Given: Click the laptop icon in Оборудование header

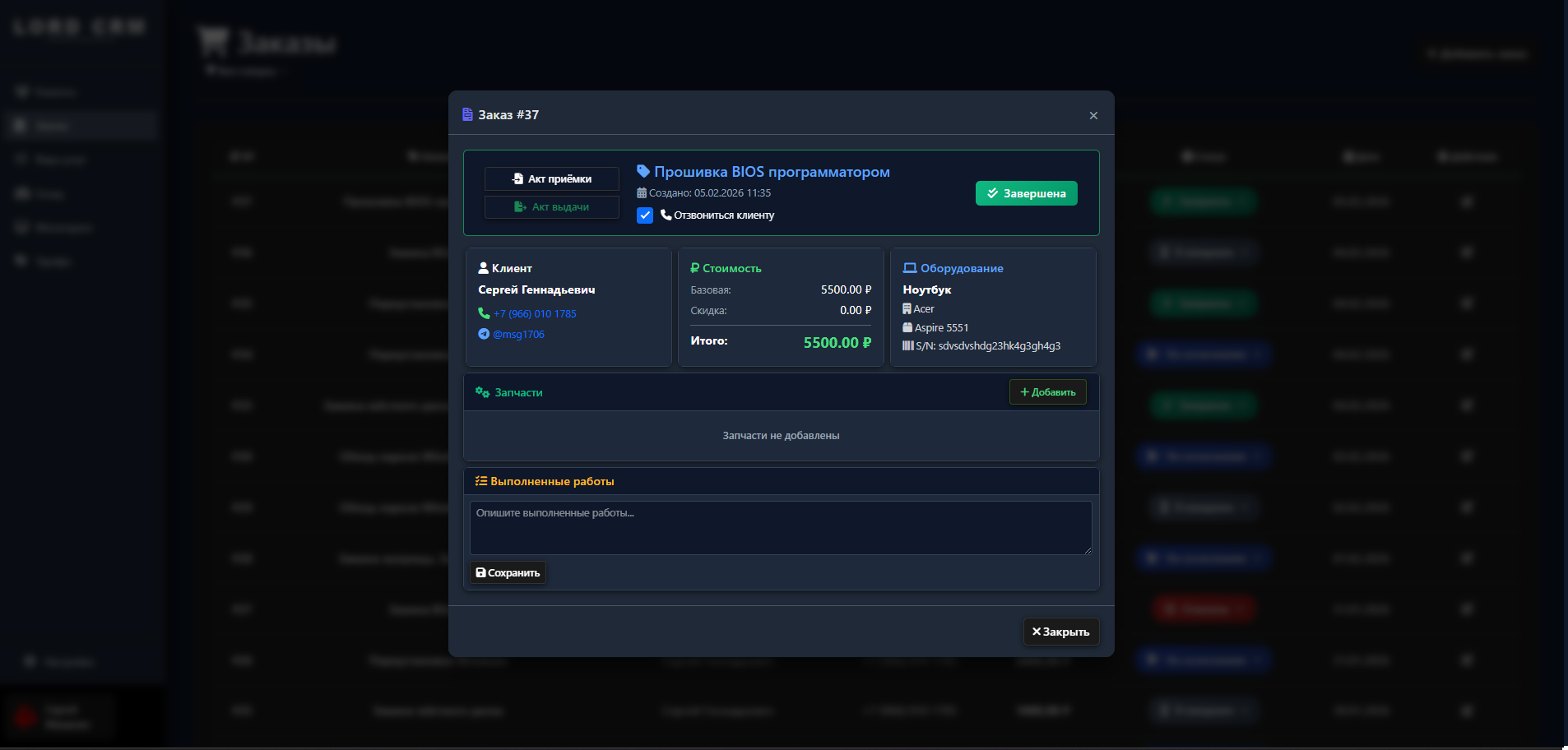Looking at the screenshot, I should [x=910, y=268].
